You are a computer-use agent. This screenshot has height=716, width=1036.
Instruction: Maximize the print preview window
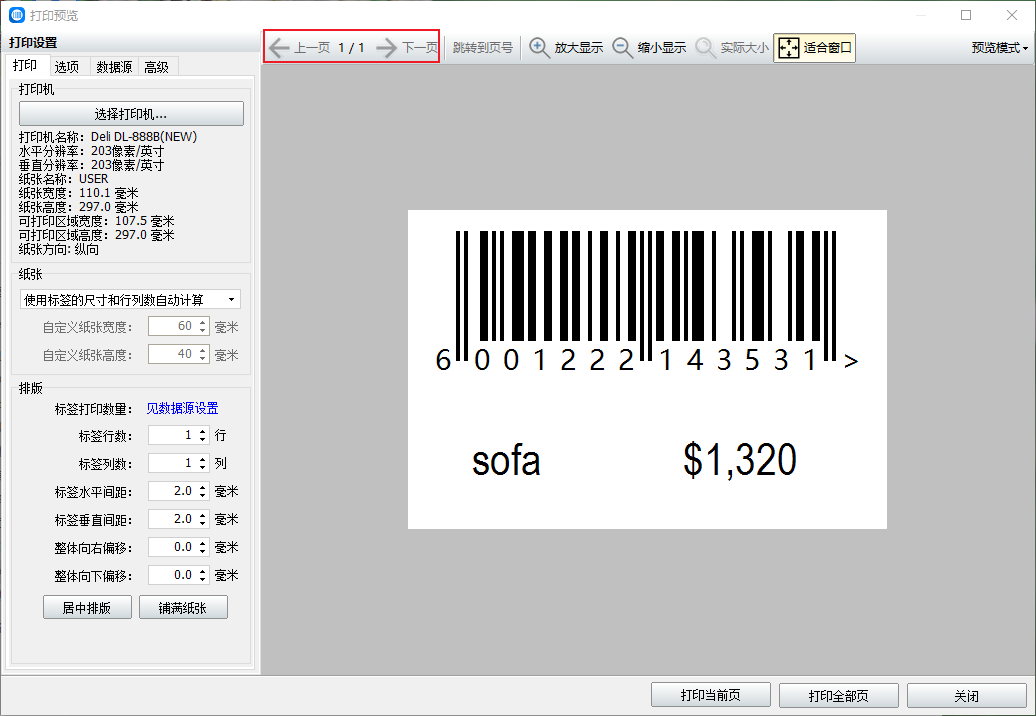(x=966, y=15)
